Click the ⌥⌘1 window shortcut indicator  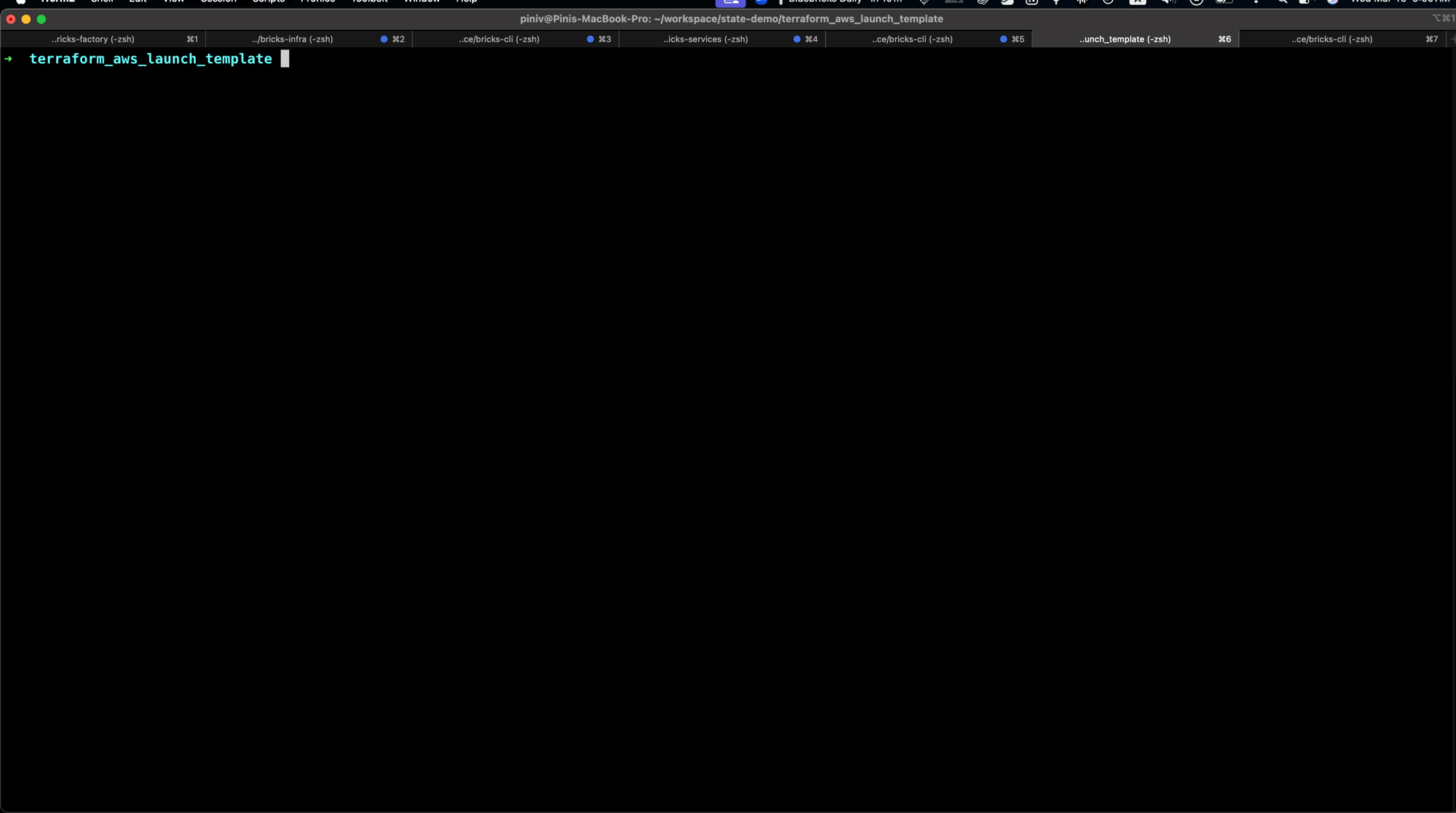click(x=1442, y=19)
